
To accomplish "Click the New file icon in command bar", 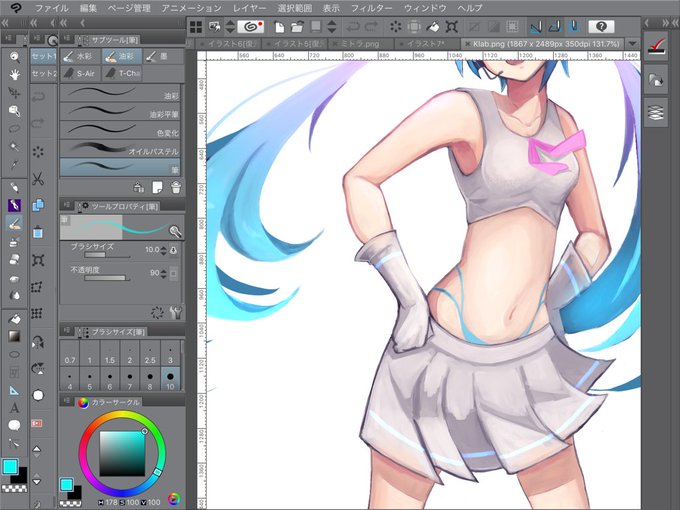I will [x=280, y=27].
